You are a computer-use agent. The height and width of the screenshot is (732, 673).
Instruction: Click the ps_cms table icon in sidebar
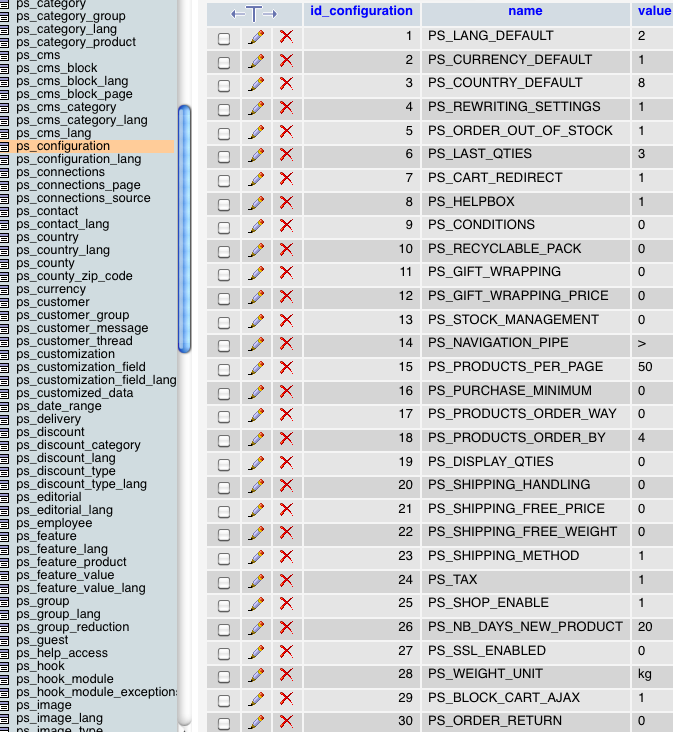[x=4, y=56]
